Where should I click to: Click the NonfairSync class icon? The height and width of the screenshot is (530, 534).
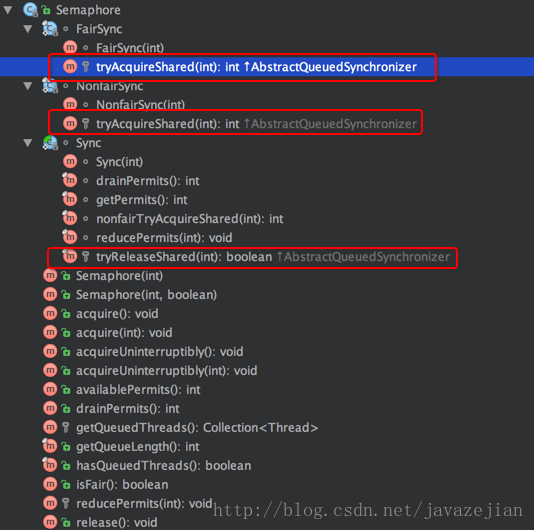tap(50, 86)
